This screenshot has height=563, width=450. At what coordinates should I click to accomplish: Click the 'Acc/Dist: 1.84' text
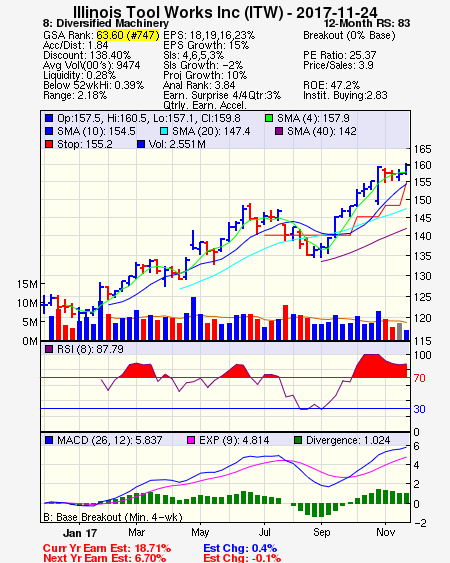[x=75, y=45]
